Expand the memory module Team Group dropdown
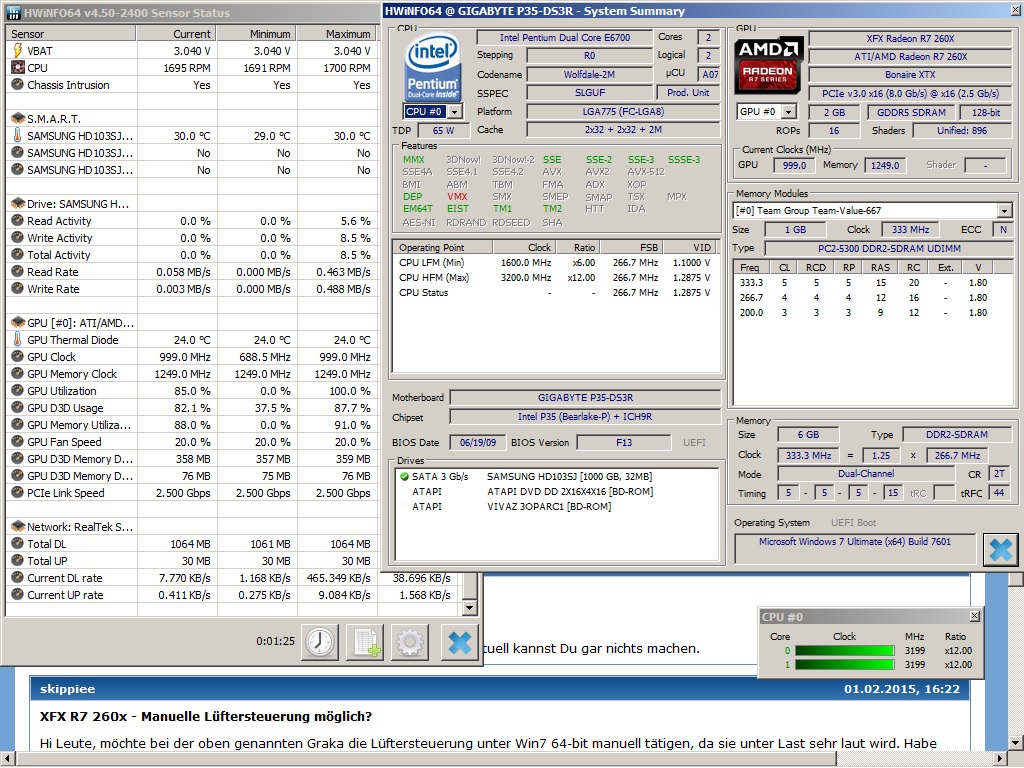Viewport: 1024px width, 768px height. click(x=1004, y=210)
